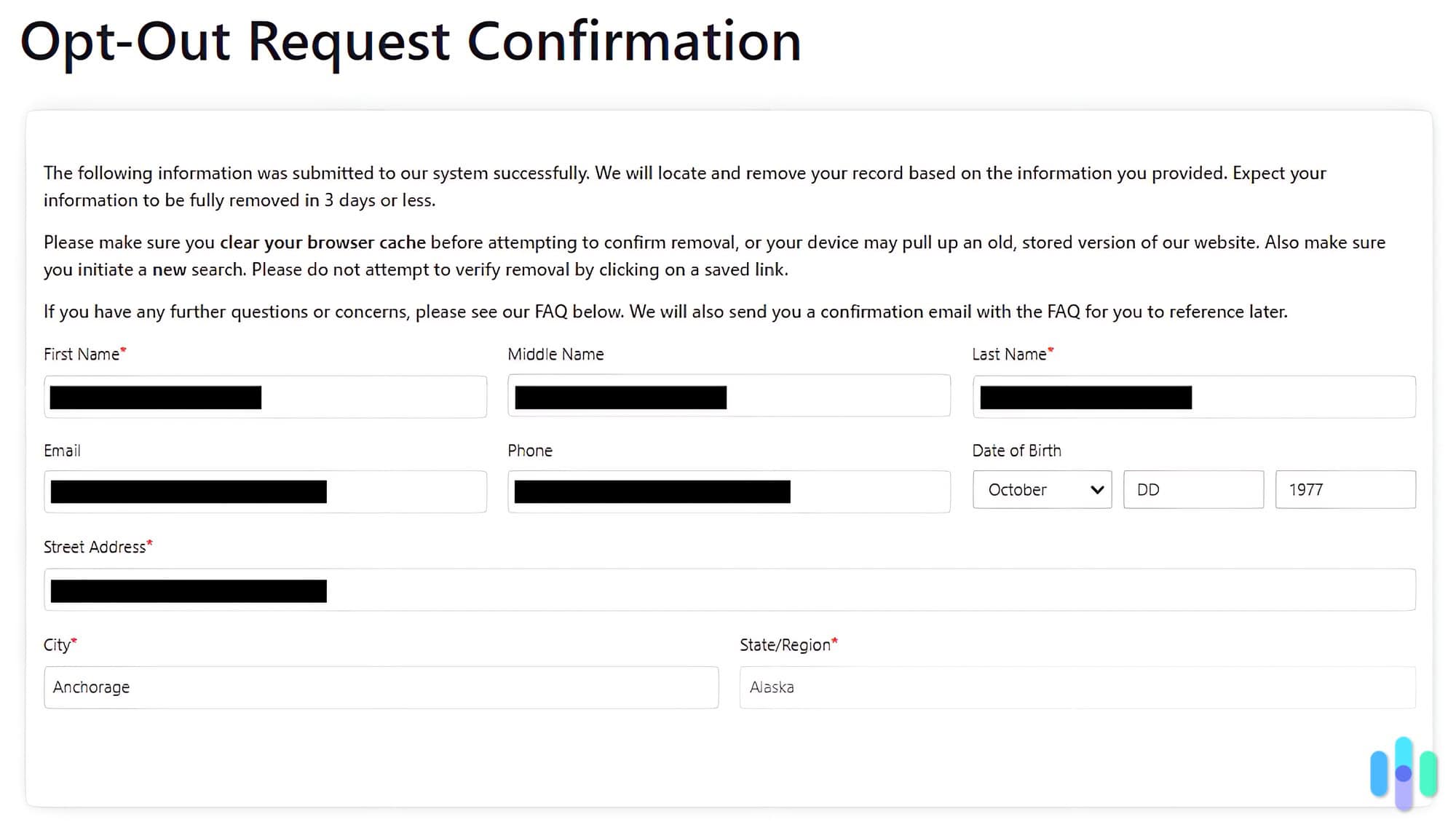This screenshot has width=1456, height=830.
Task: Click the DD day field
Action: [1193, 489]
